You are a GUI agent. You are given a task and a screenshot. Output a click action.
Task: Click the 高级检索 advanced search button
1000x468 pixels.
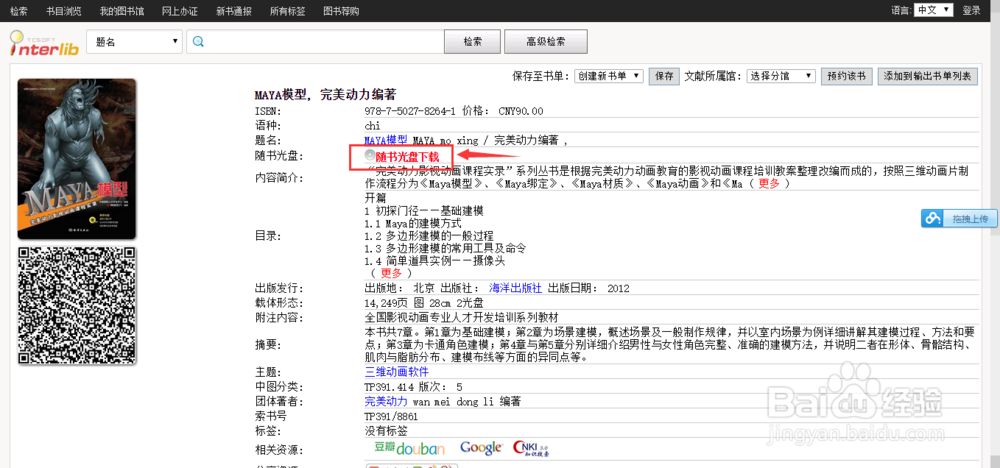(546, 41)
